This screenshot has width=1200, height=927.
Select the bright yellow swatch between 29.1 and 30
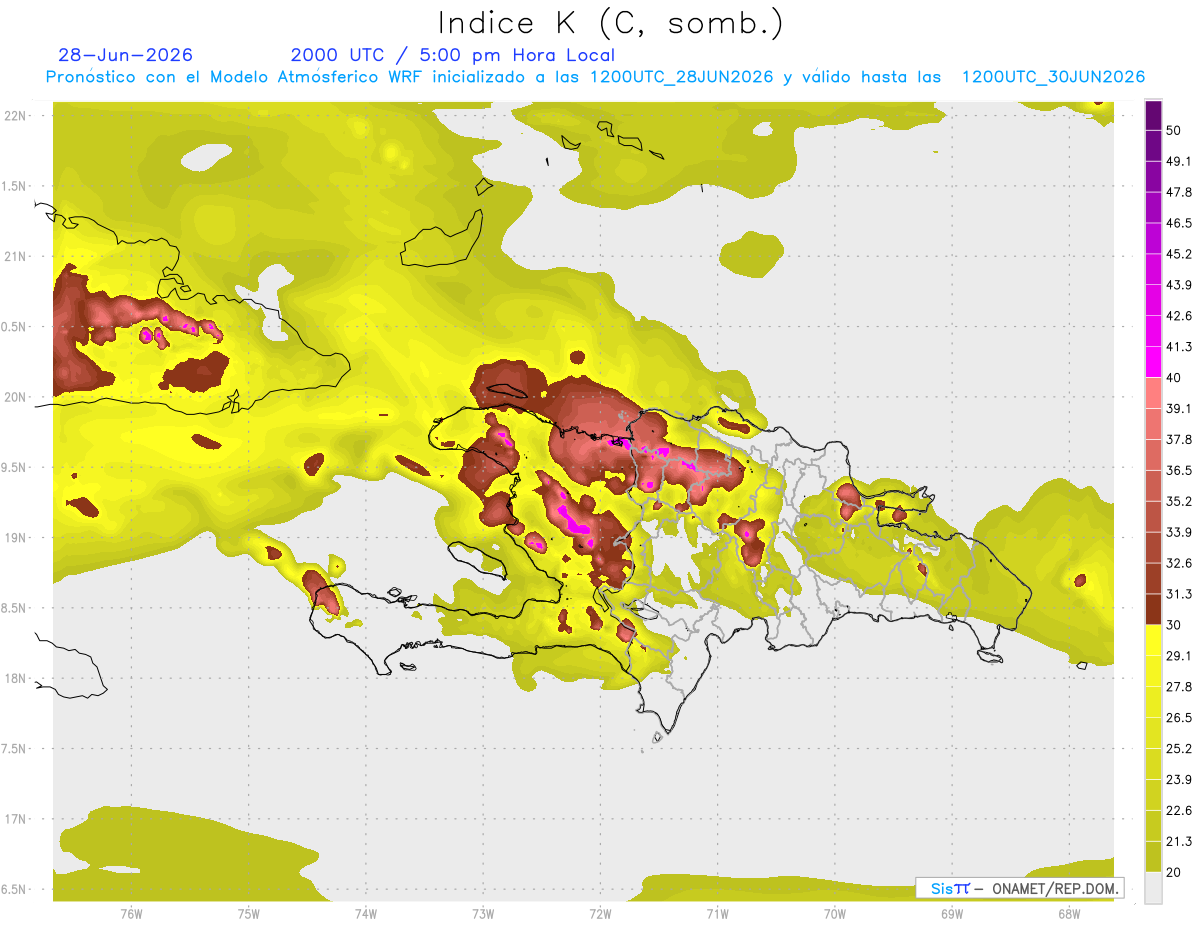pyautogui.click(x=1153, y=640)
